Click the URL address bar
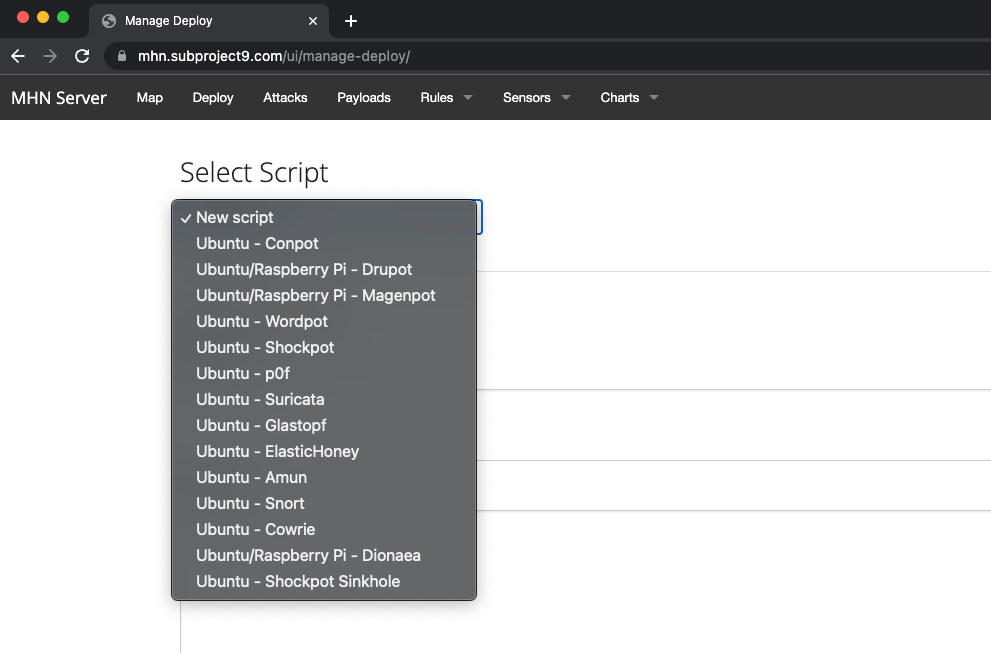The width and height of the screenshot is (991, 653). [x=547, y=56]
